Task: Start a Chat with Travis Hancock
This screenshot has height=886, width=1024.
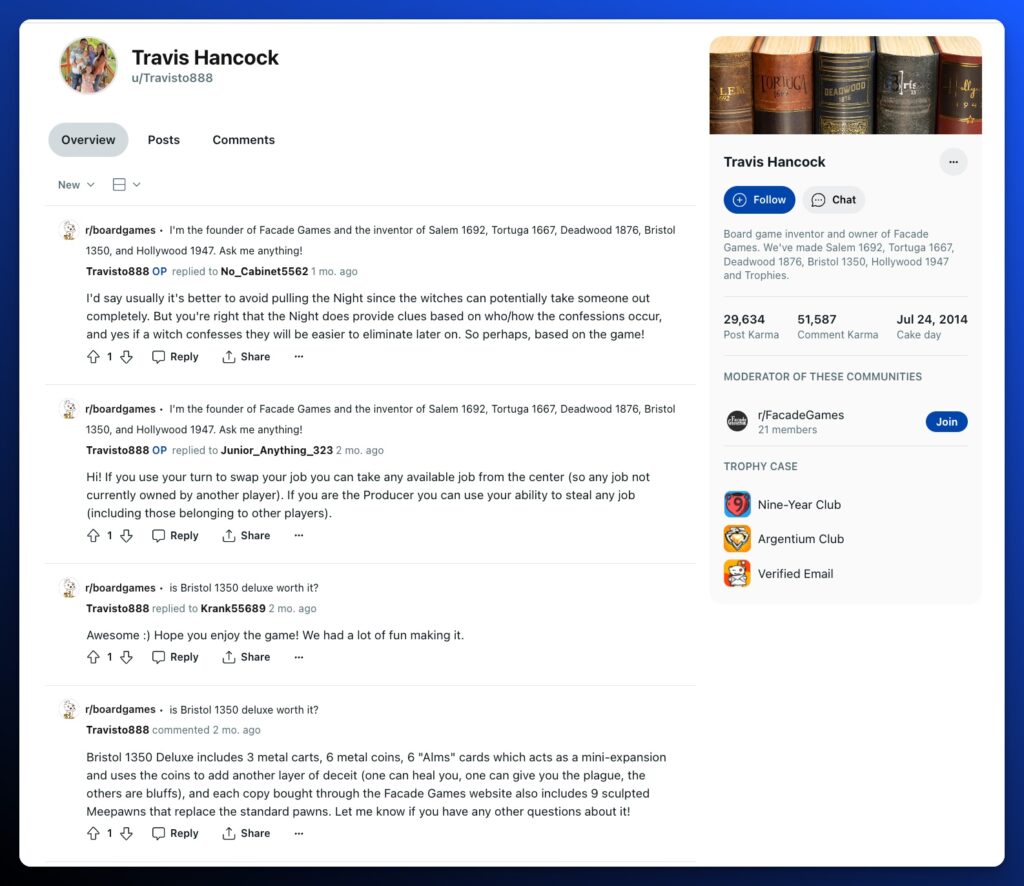Action: [x=833, y=200]
